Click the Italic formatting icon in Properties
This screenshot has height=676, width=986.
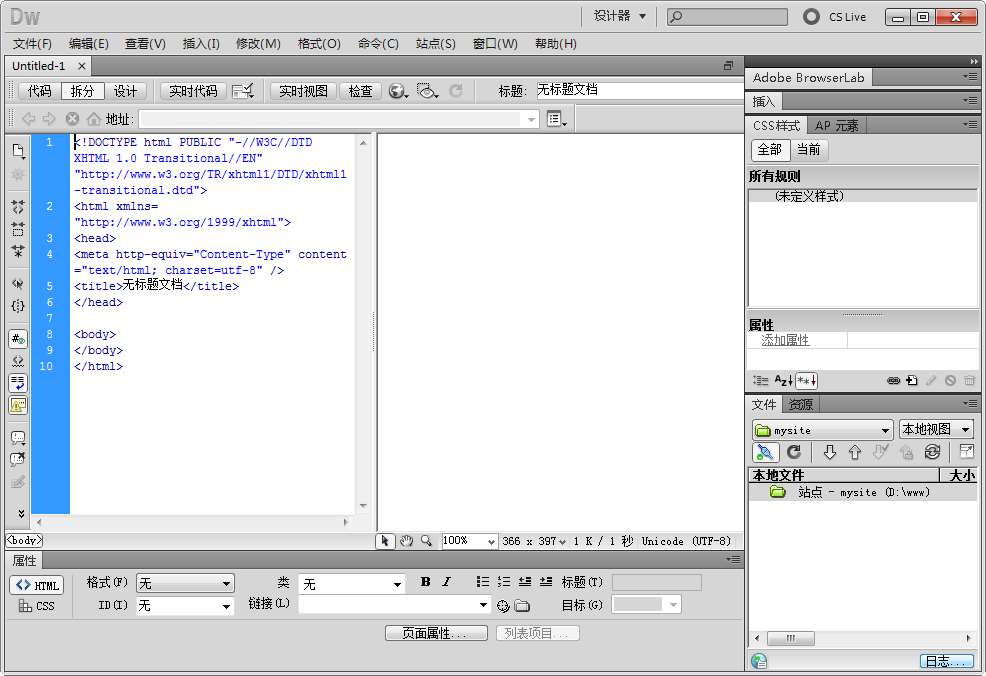tap(446, 582)
